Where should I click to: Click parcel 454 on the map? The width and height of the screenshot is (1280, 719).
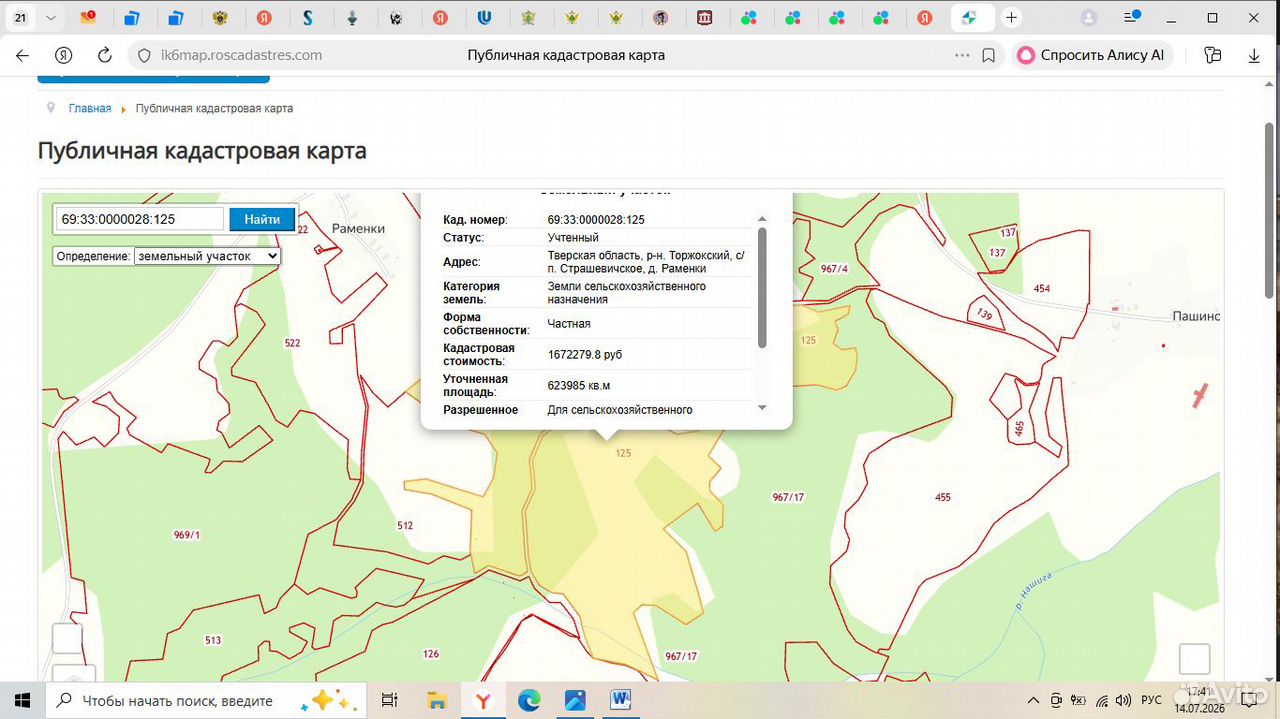click(x=1042, y=288)
